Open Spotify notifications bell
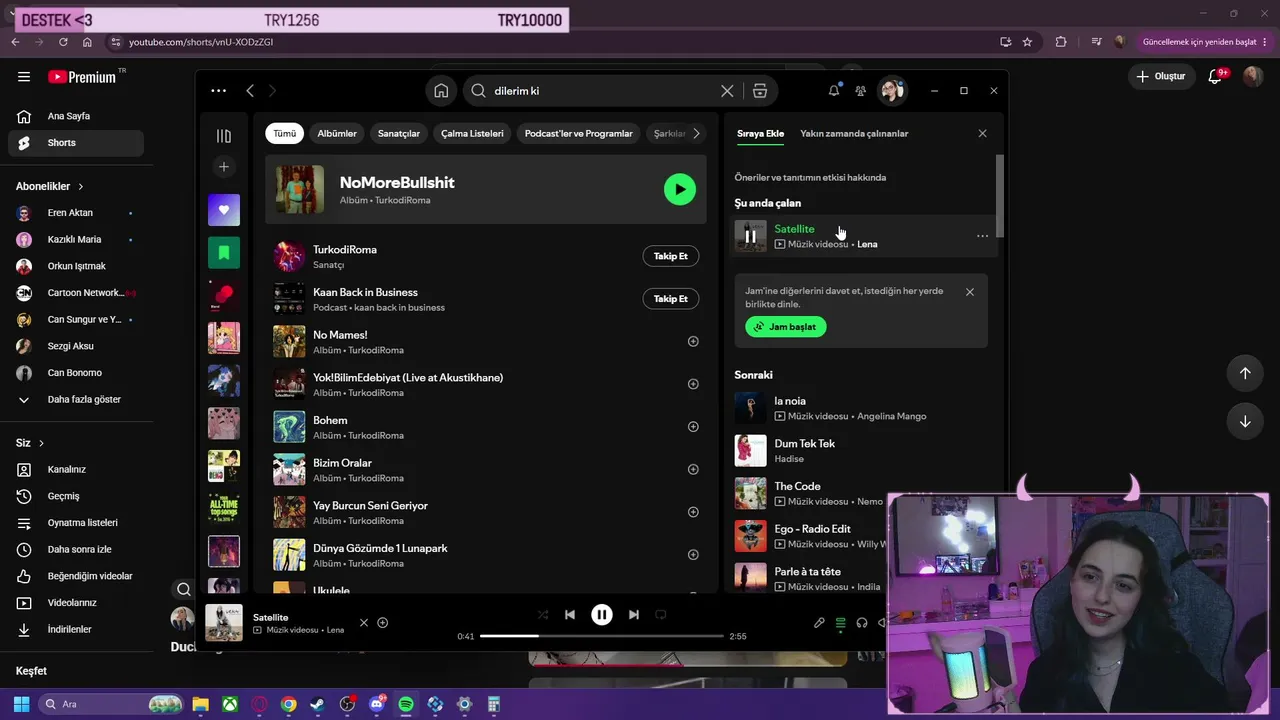 pos(834,91)
